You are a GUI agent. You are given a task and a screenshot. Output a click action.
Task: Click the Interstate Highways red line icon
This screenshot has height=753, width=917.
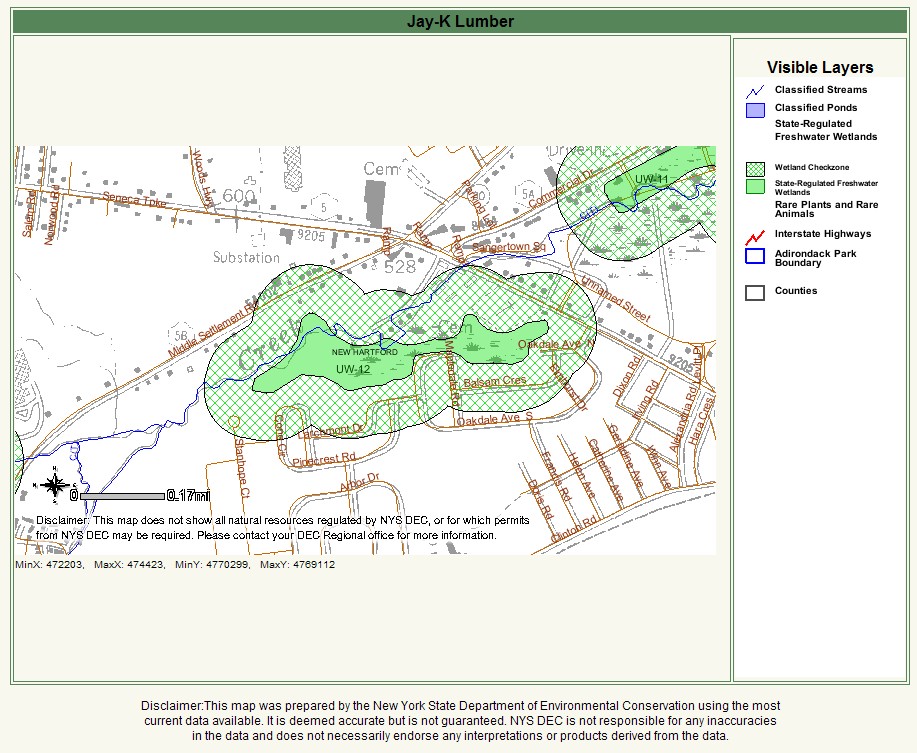[x=755, y=237]
